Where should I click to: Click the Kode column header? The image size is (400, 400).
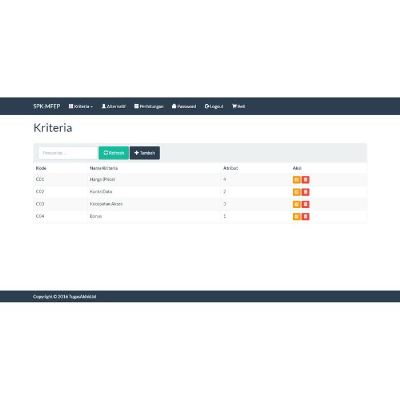click(x=41, y=168)
